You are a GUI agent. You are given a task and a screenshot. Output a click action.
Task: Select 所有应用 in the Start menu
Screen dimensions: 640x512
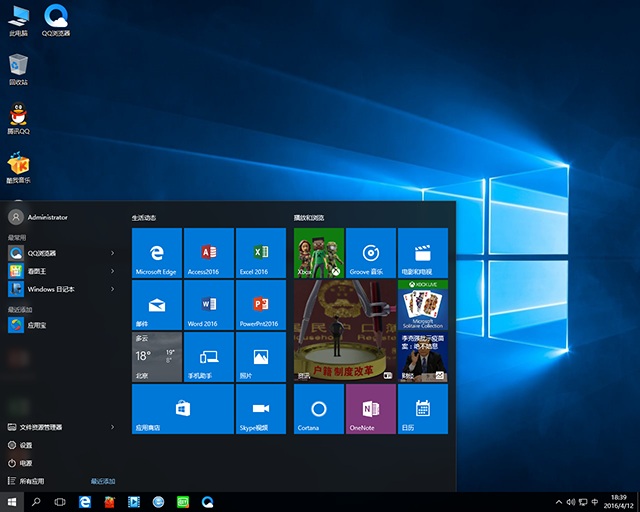coord(31,481)
